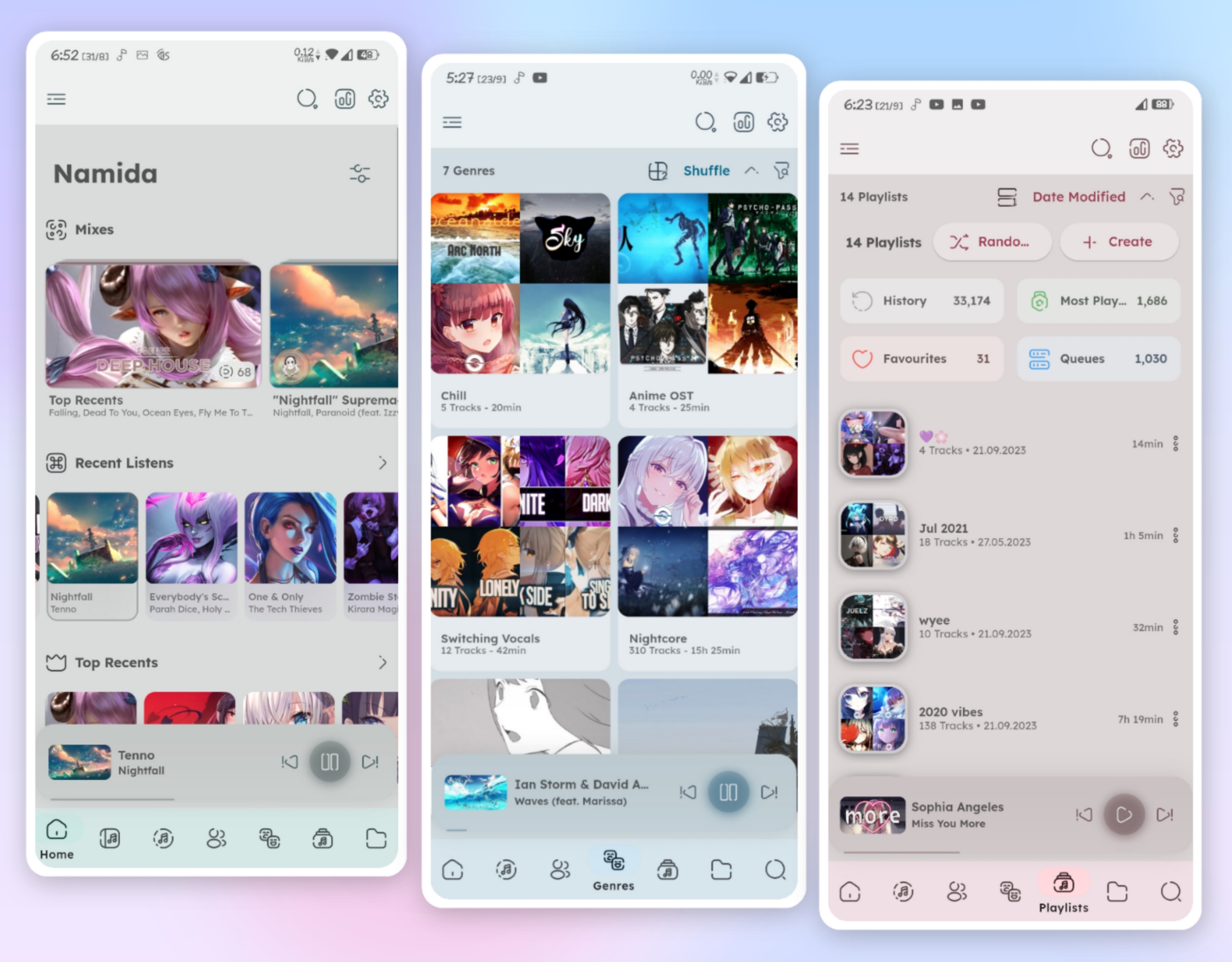The height and width of the screenshot is (962, 1232).
Task: Expand the Recent Listens section arrow
Action: pyautogui.click(x=382, y=463)
